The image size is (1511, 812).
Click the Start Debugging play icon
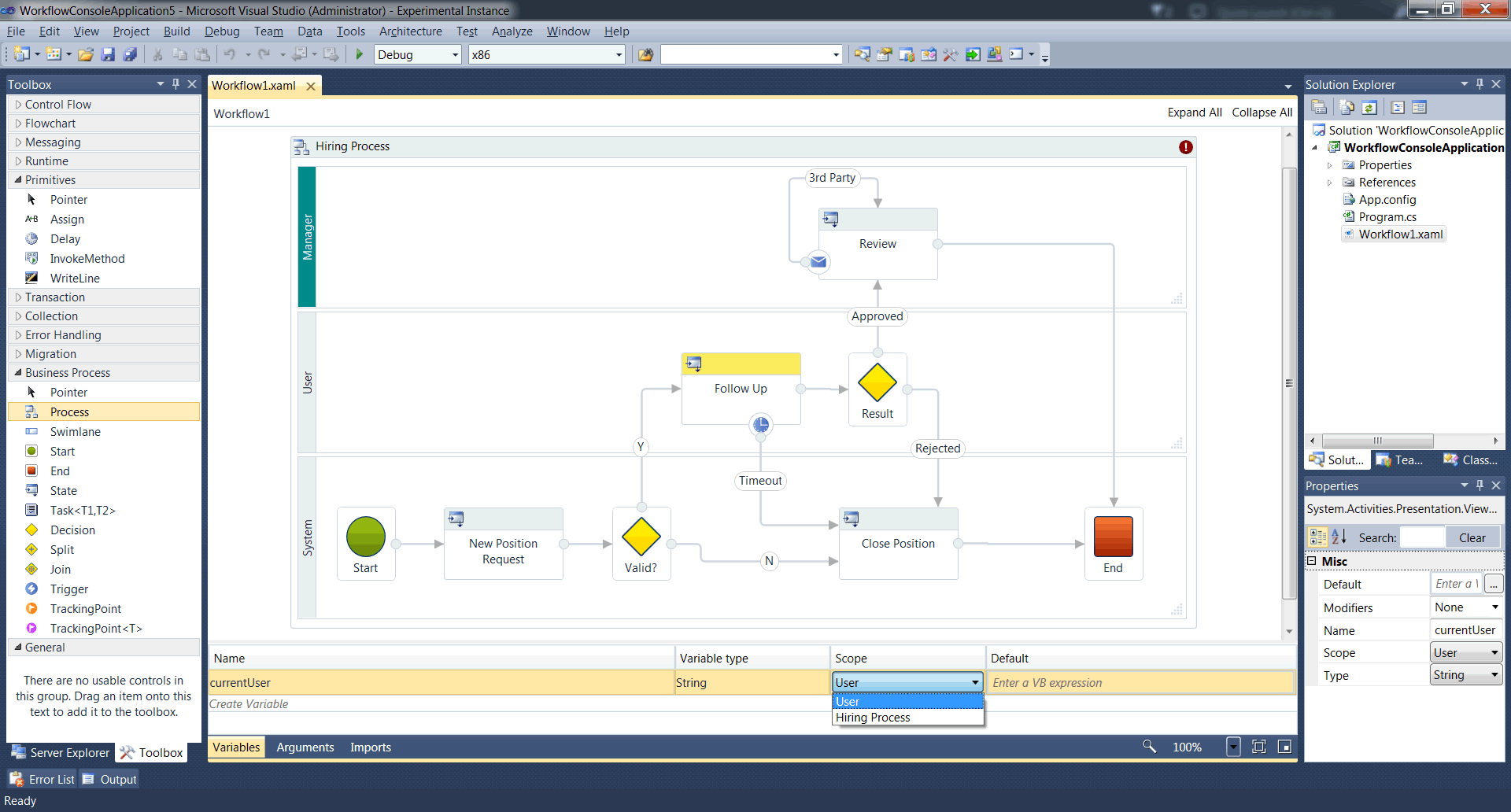[360, 54]
